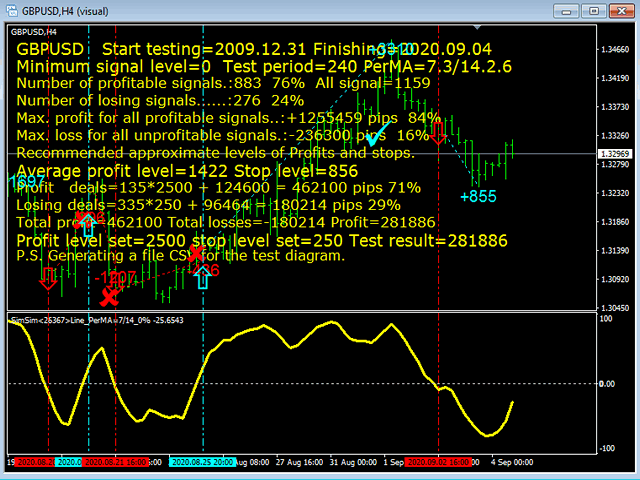Image resolution: width=640 pixels, height=480 pixels.
Task: Select the red down arrow near 2 Sep line
Action: tap(438, 133)
